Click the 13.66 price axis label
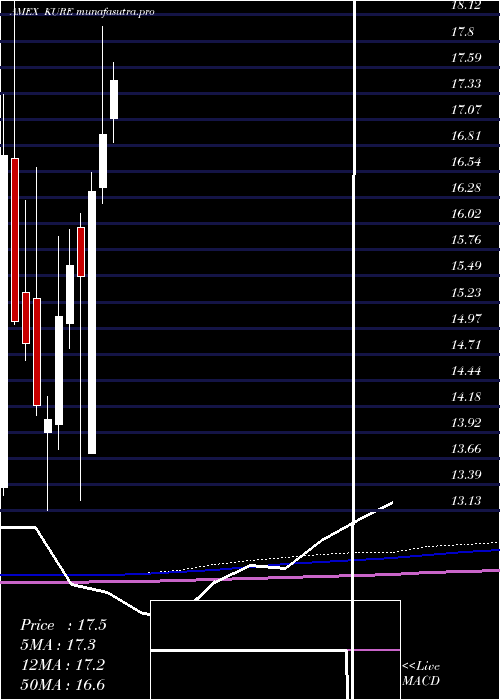The height and width of the screenshot is (700, 500). point(466,448)
